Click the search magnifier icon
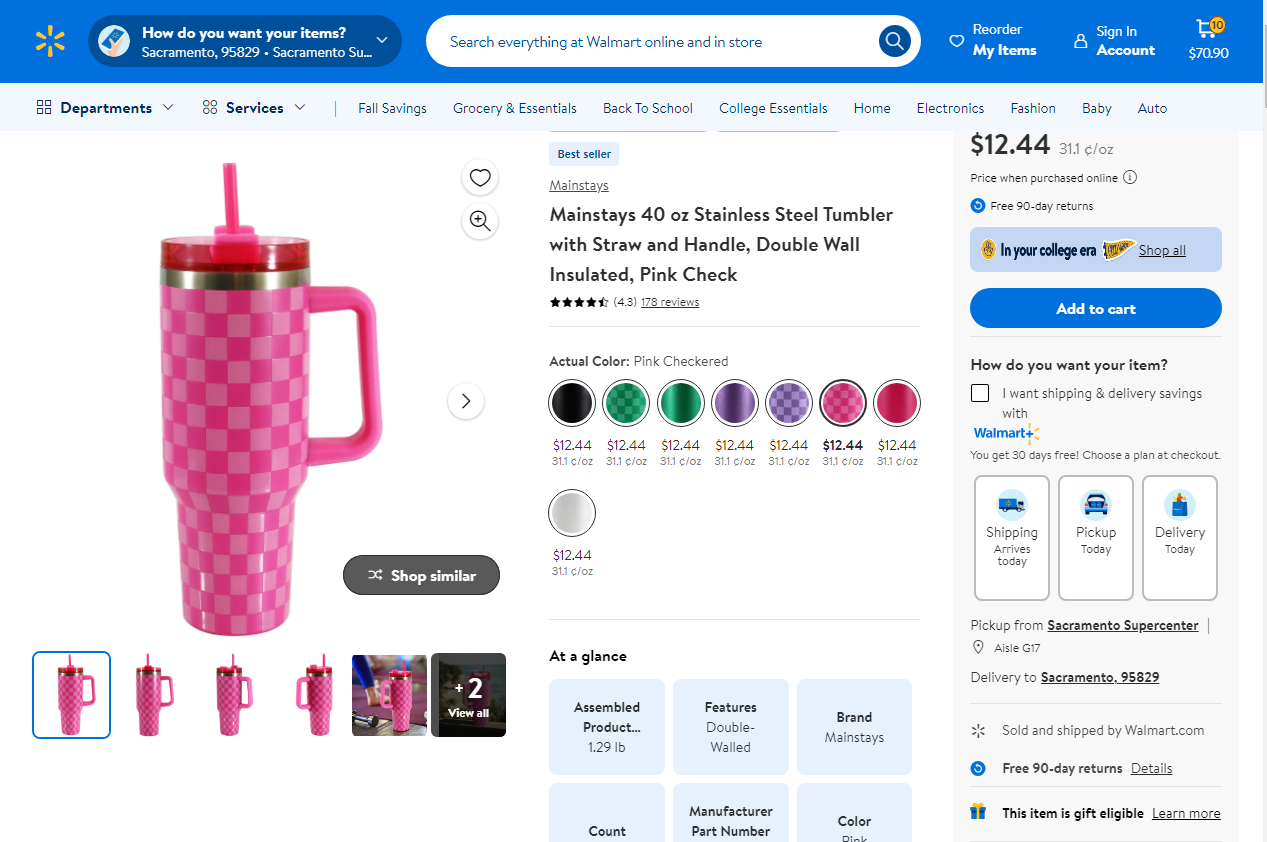 coord(893,41)
